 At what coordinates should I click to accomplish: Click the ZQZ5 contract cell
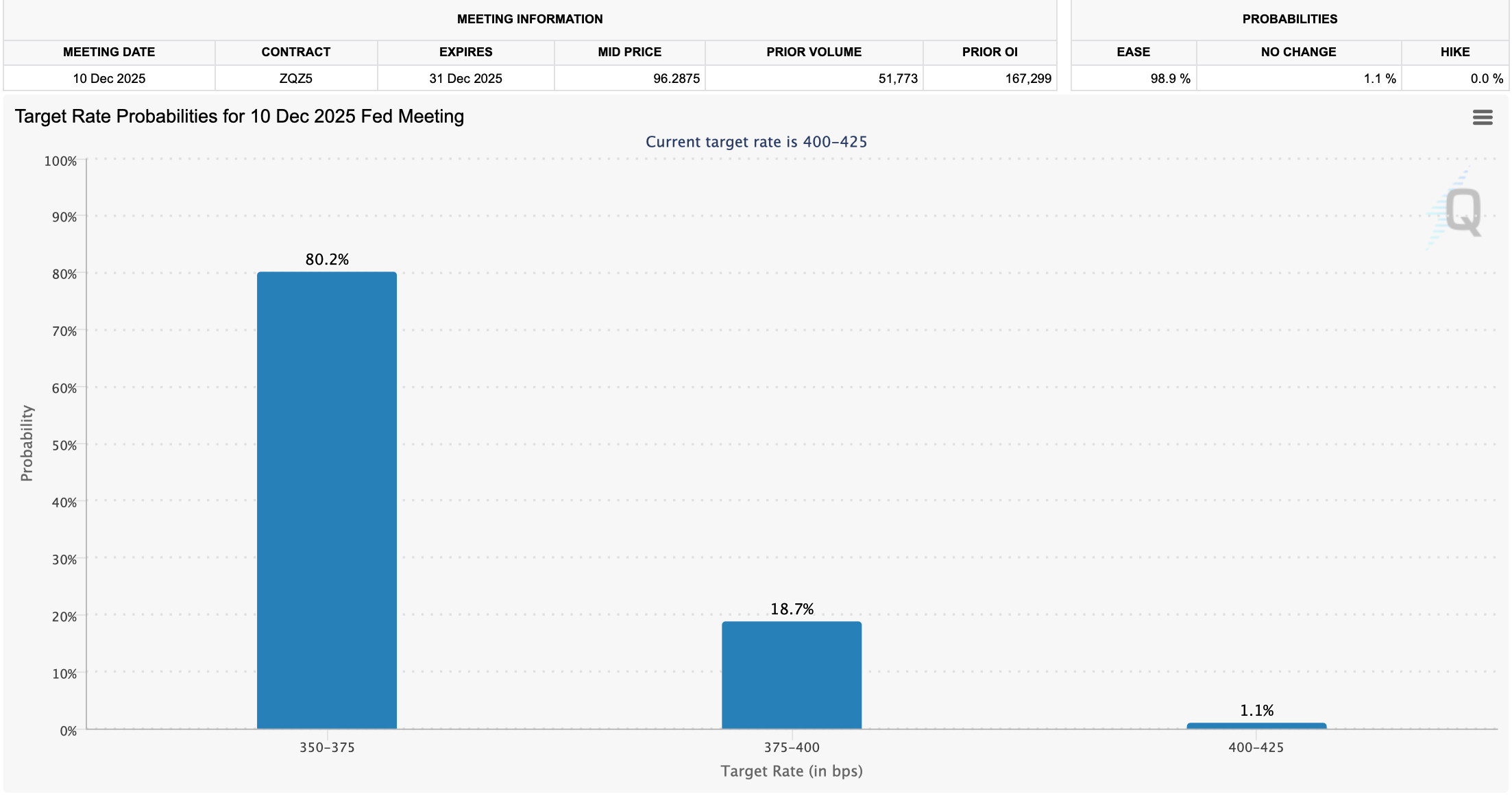coord(296,78)
